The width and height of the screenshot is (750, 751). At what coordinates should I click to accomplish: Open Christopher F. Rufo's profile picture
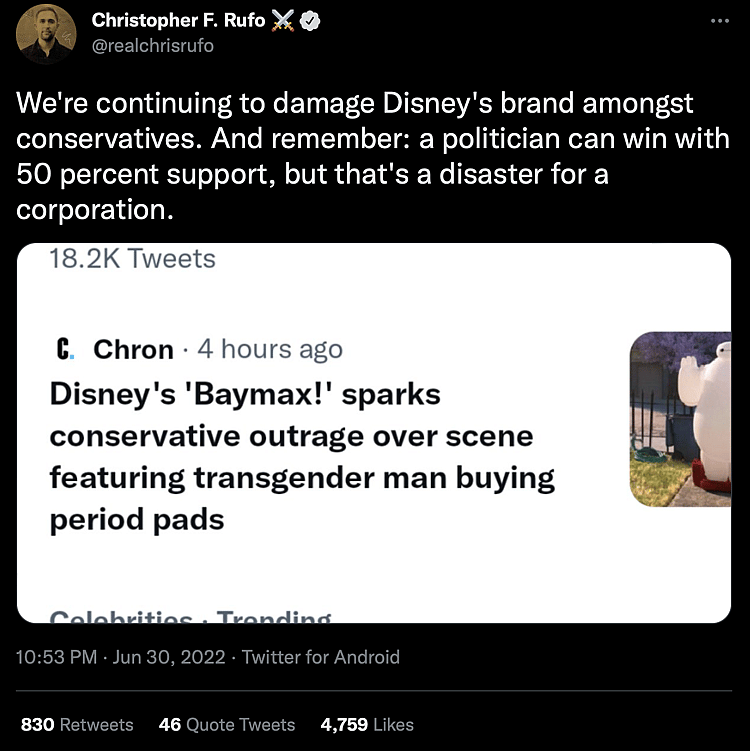point(46,33)
